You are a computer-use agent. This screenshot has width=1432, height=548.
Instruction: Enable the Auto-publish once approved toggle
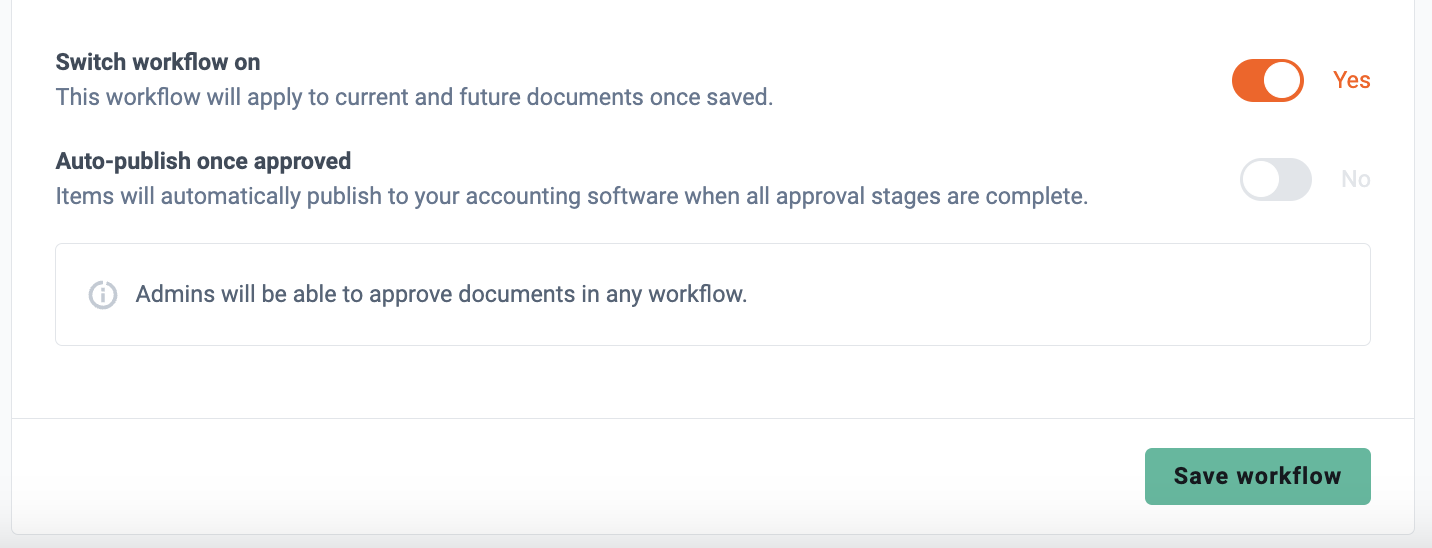coord(1275,179)
